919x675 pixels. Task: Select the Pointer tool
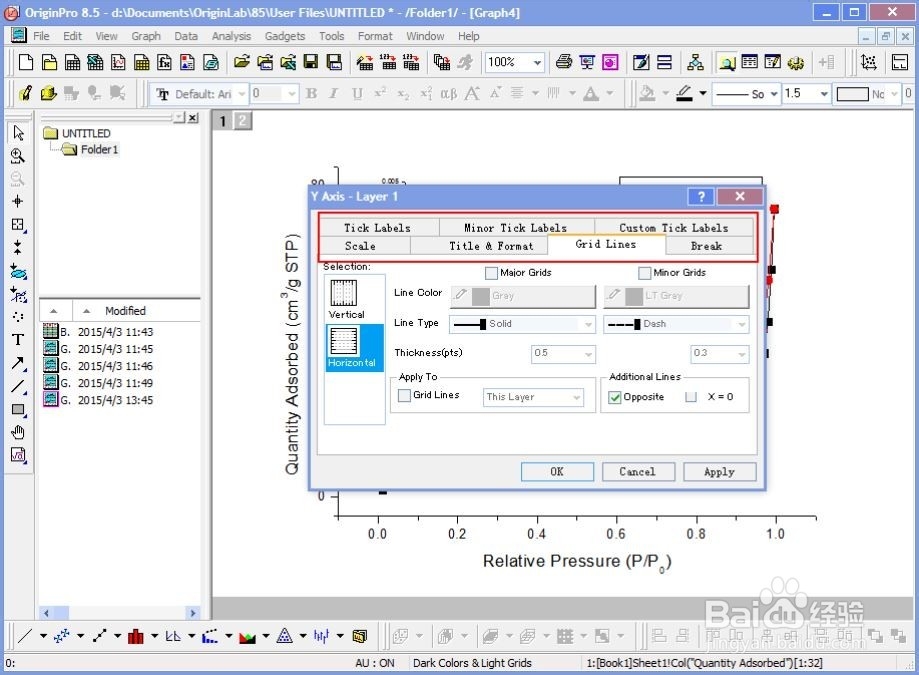pos(18,133)
